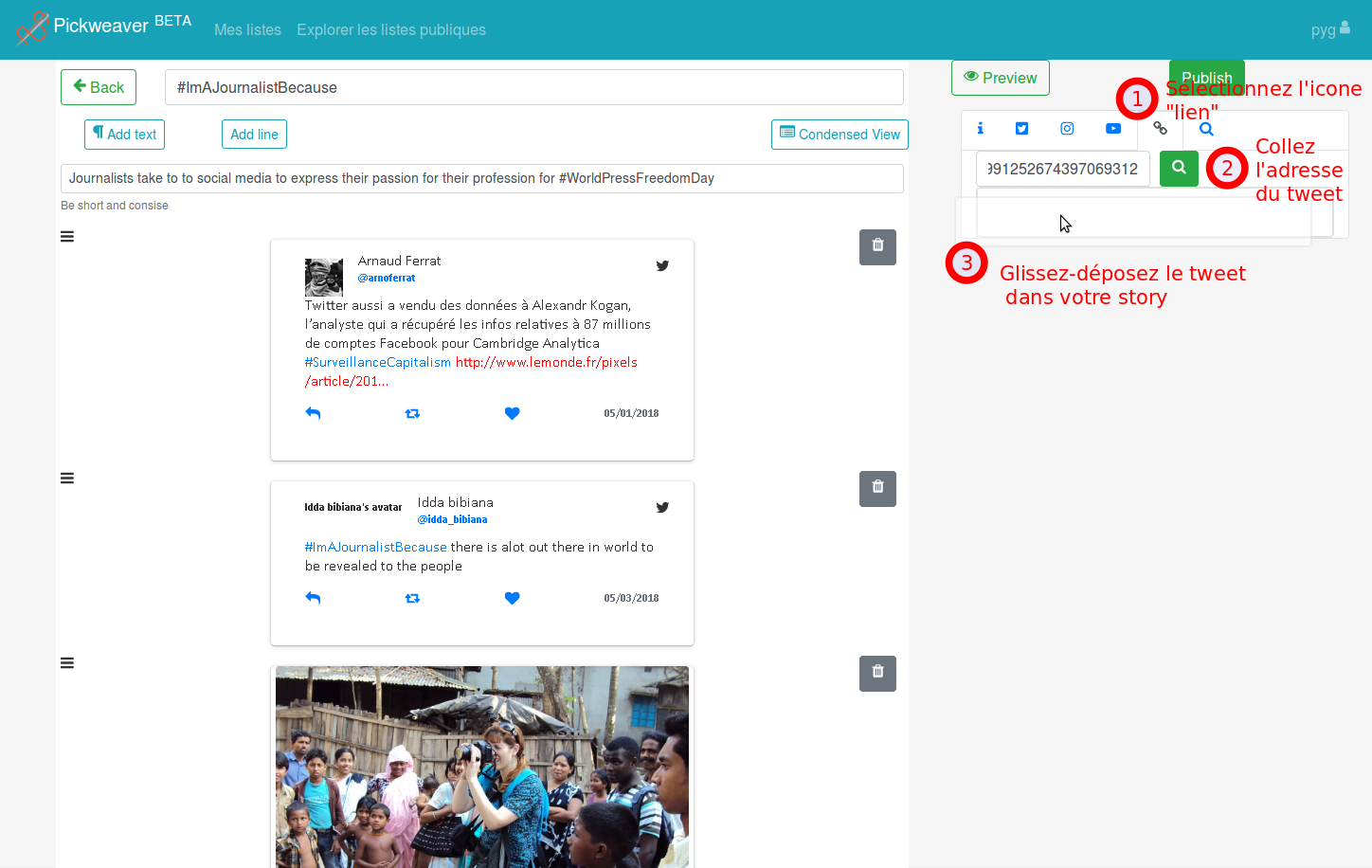
Task: Open the pyg user account menu
Action: click(x=1330, y=29)
